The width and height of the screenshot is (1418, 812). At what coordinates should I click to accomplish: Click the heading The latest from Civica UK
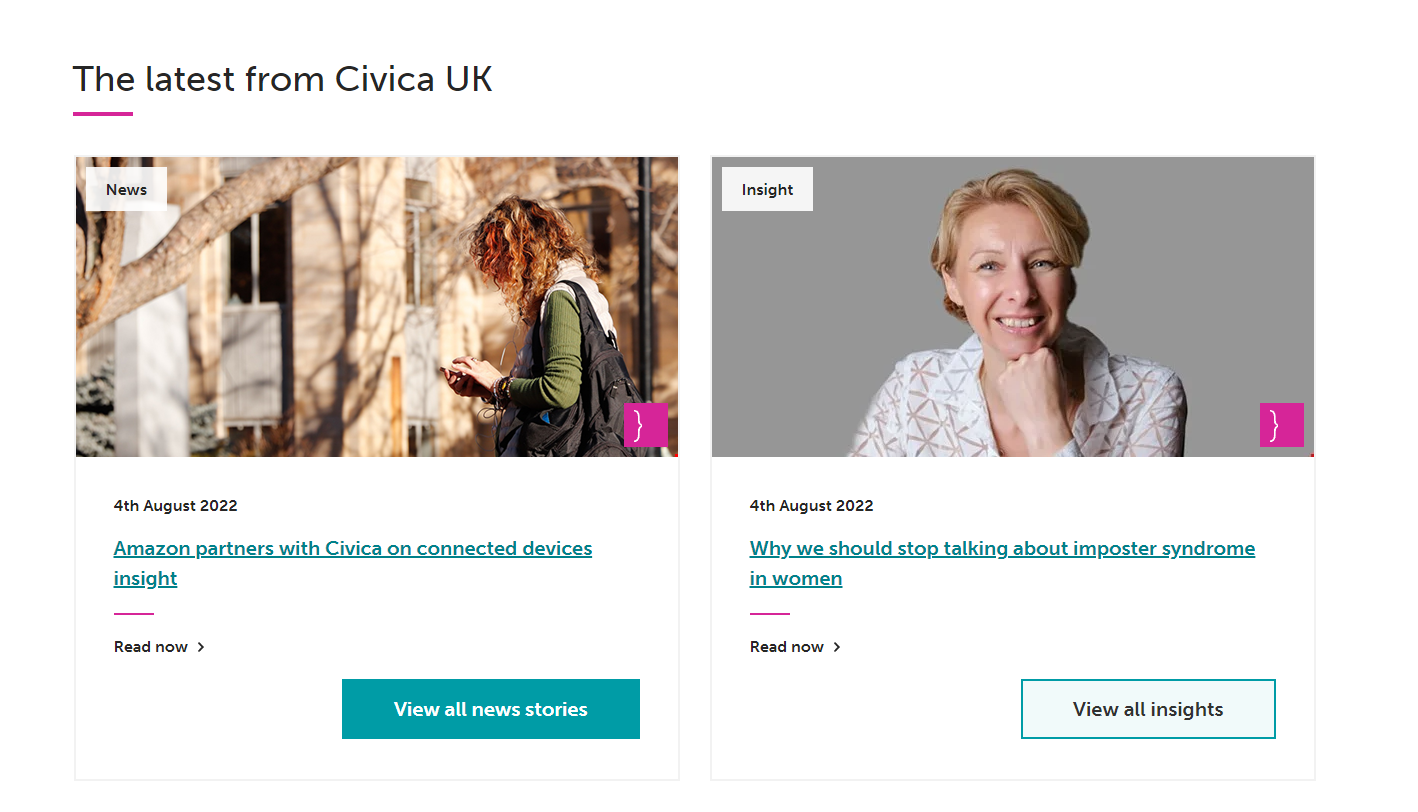tap(283, 78)
